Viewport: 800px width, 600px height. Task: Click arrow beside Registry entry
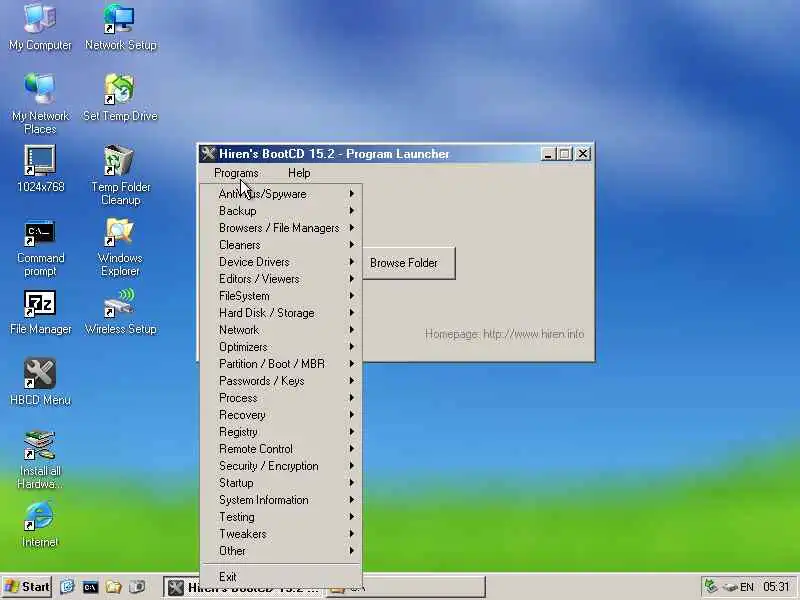click(x=352, y=432)
